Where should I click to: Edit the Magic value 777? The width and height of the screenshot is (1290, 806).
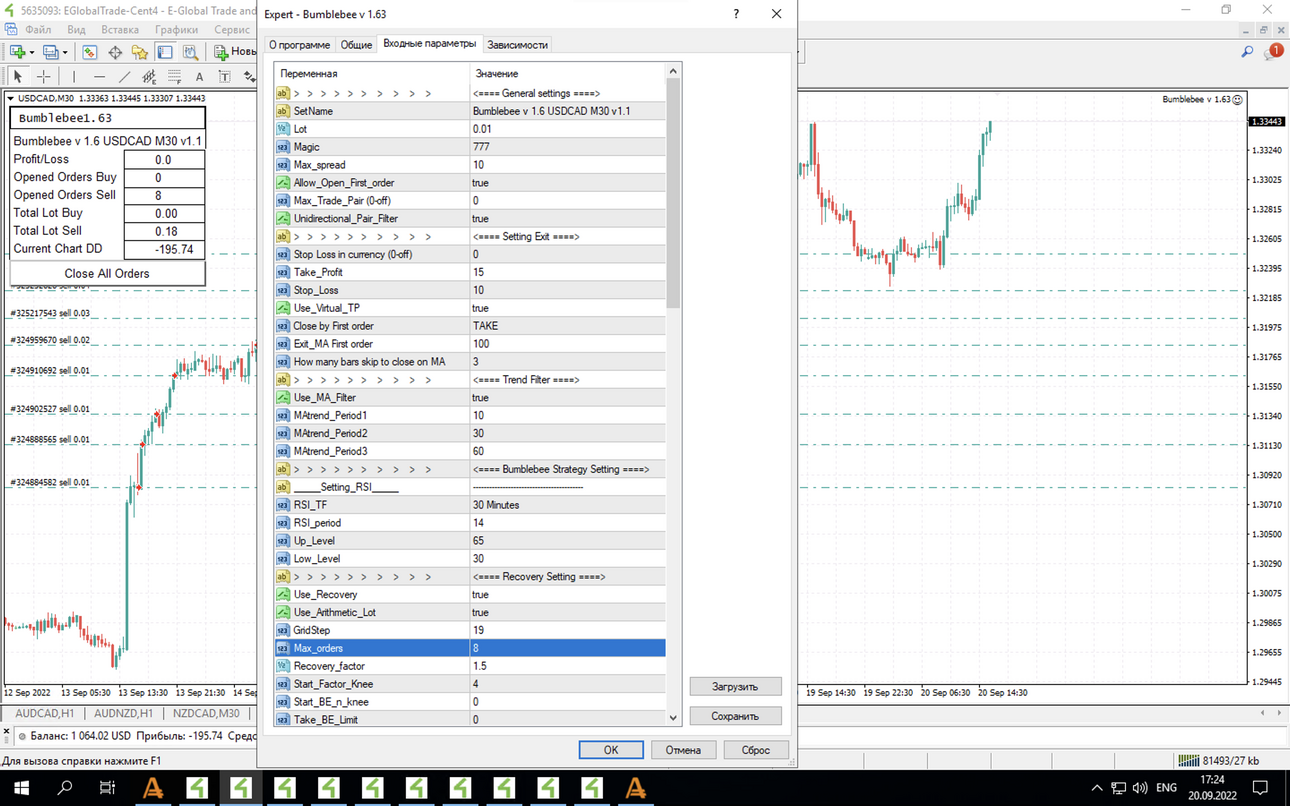click(567, 147)
